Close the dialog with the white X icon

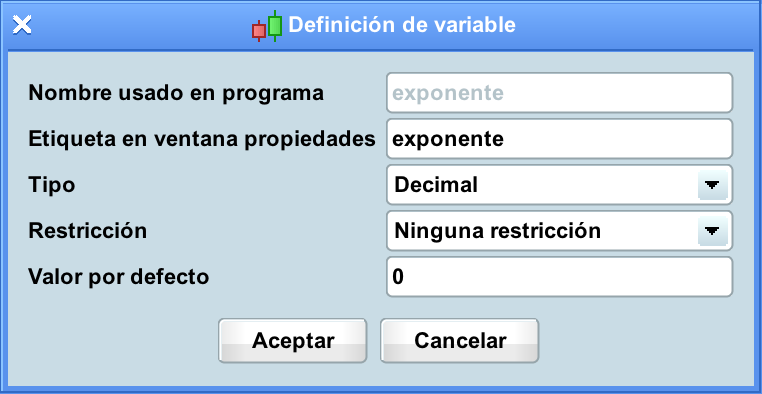click(22, 24)
